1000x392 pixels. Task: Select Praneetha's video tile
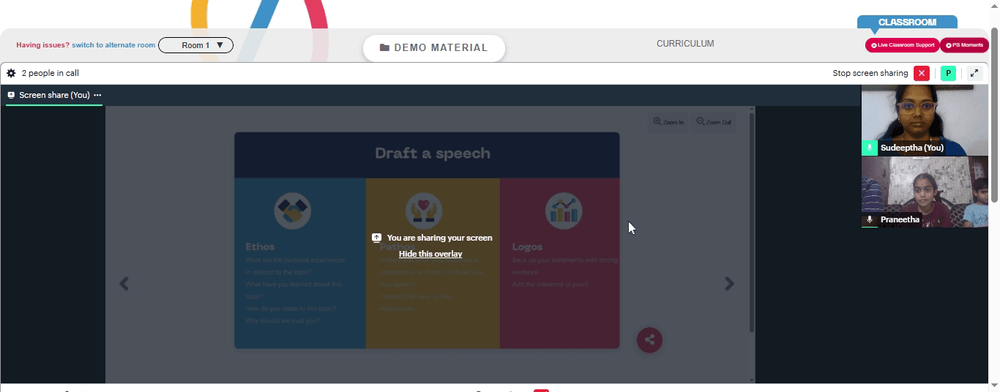point(924,192)
